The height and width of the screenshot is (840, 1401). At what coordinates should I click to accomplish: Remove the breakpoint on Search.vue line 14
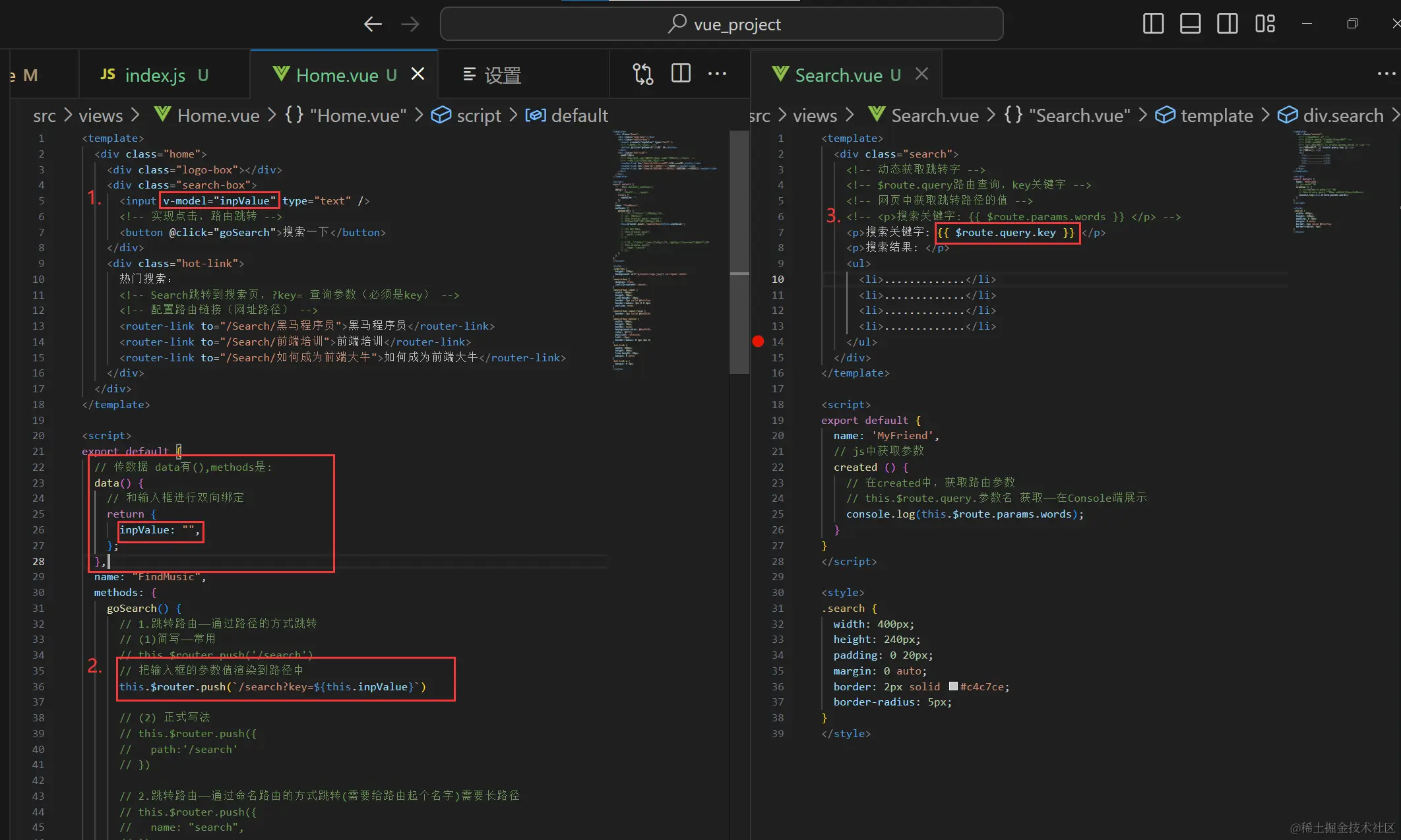tap(758, 342)
